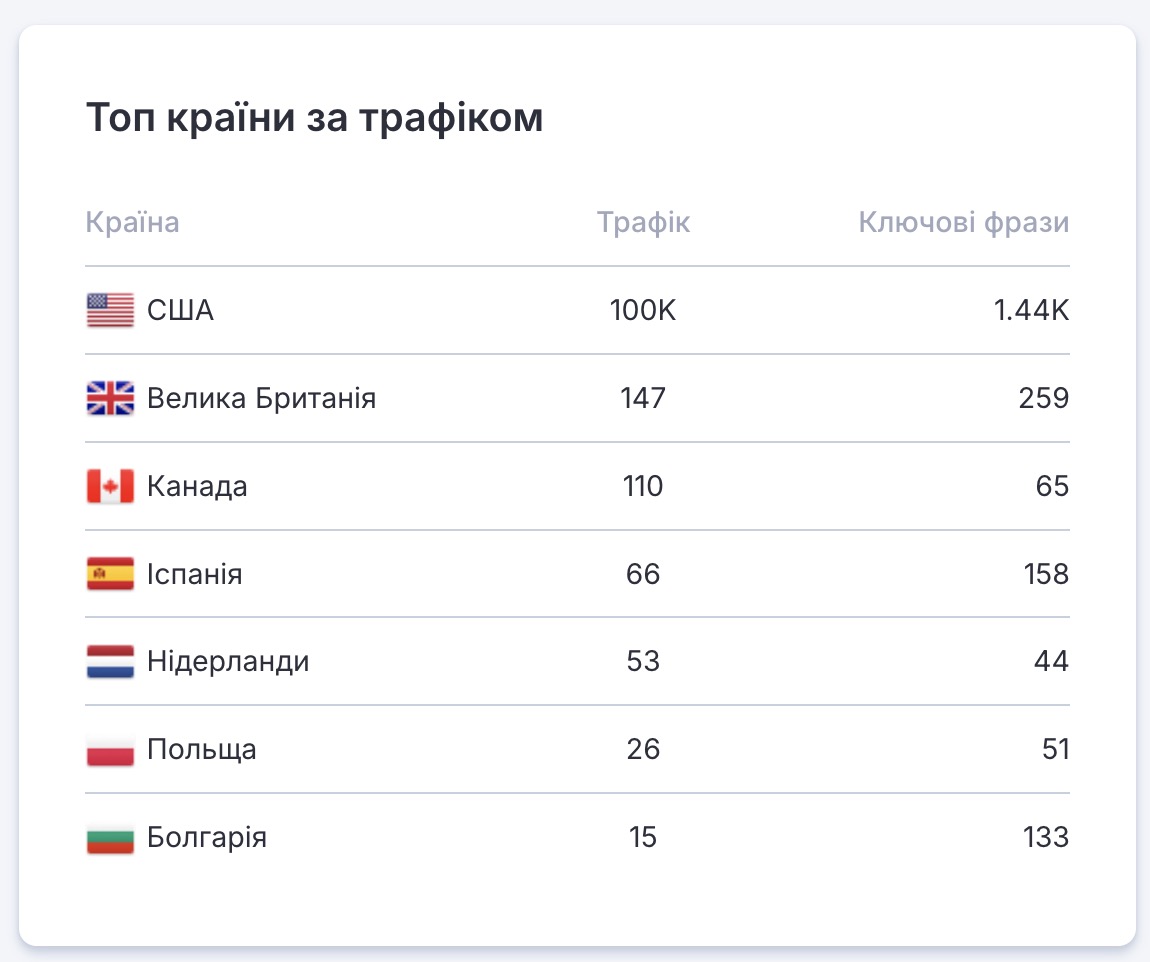Open the Велика Британія country link

[261, 399]
